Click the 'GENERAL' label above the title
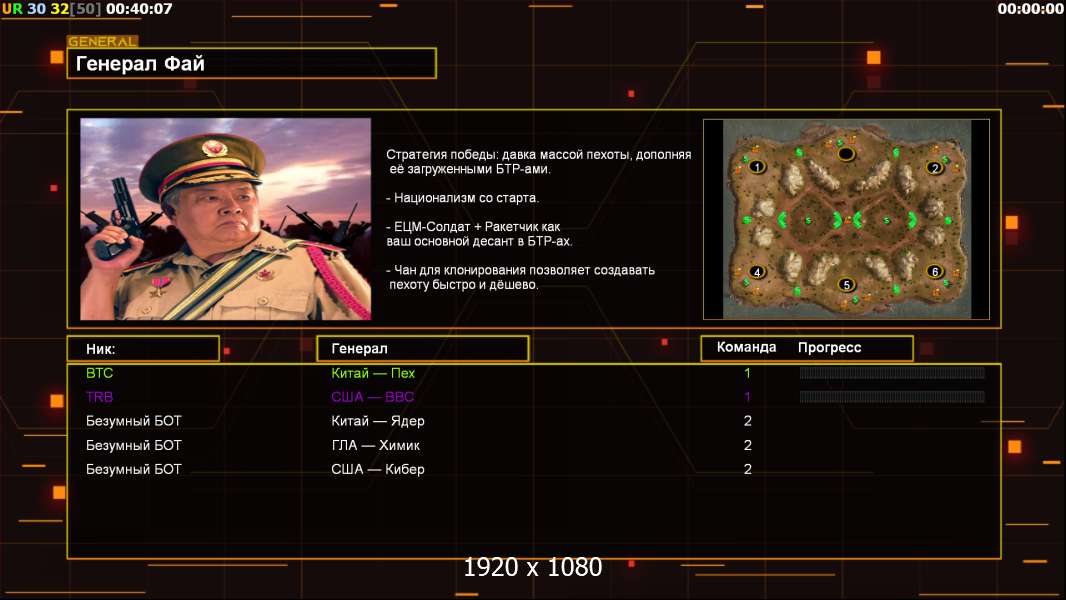Screen dimensions: 1066x600 103,41
